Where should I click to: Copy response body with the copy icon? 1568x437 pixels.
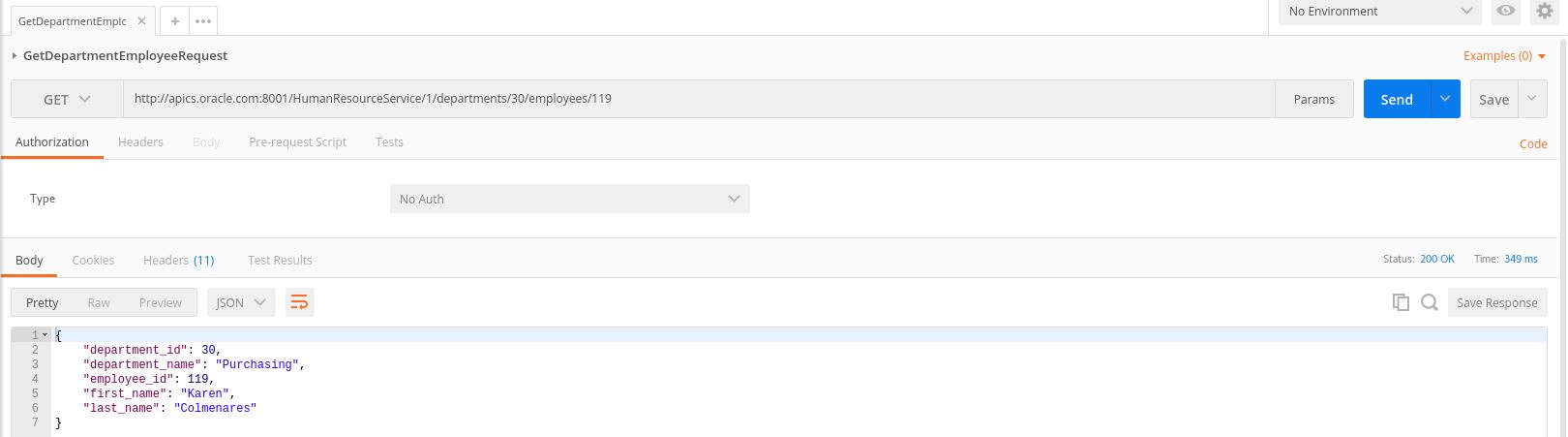(x=1401, y=302)
